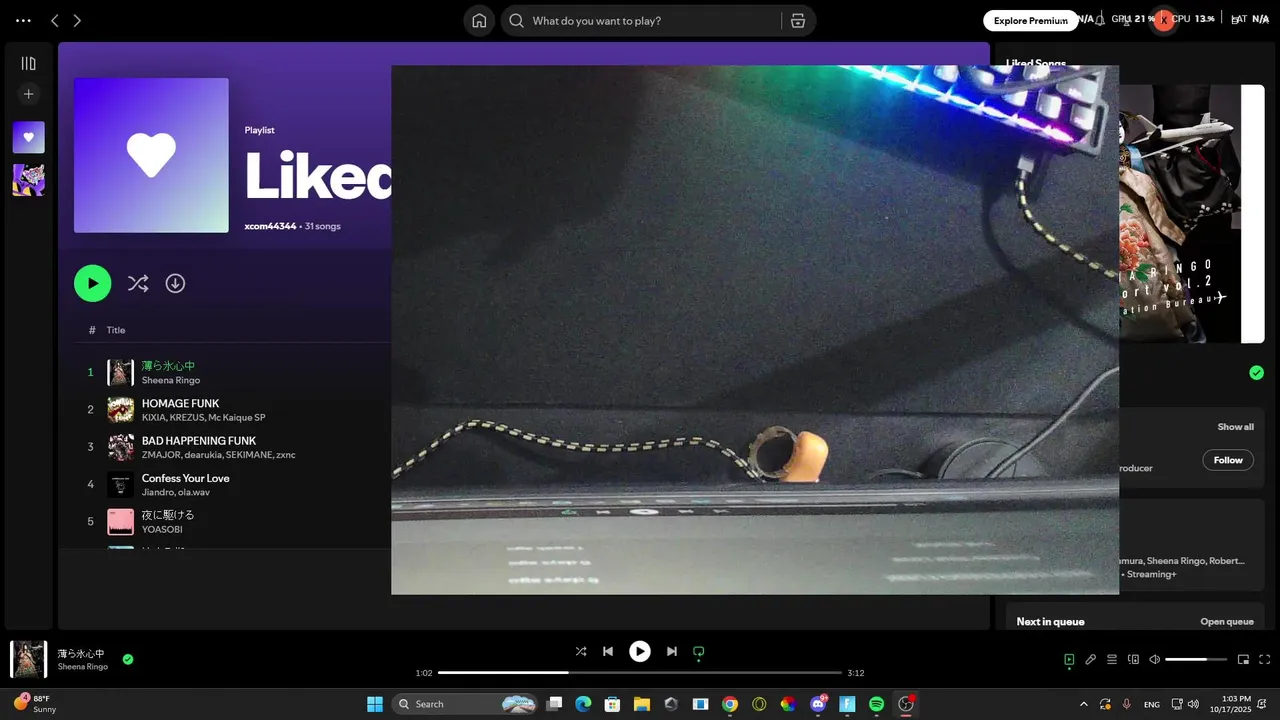
Task: Open Task View in taskbar
Action: pos(554,704)
